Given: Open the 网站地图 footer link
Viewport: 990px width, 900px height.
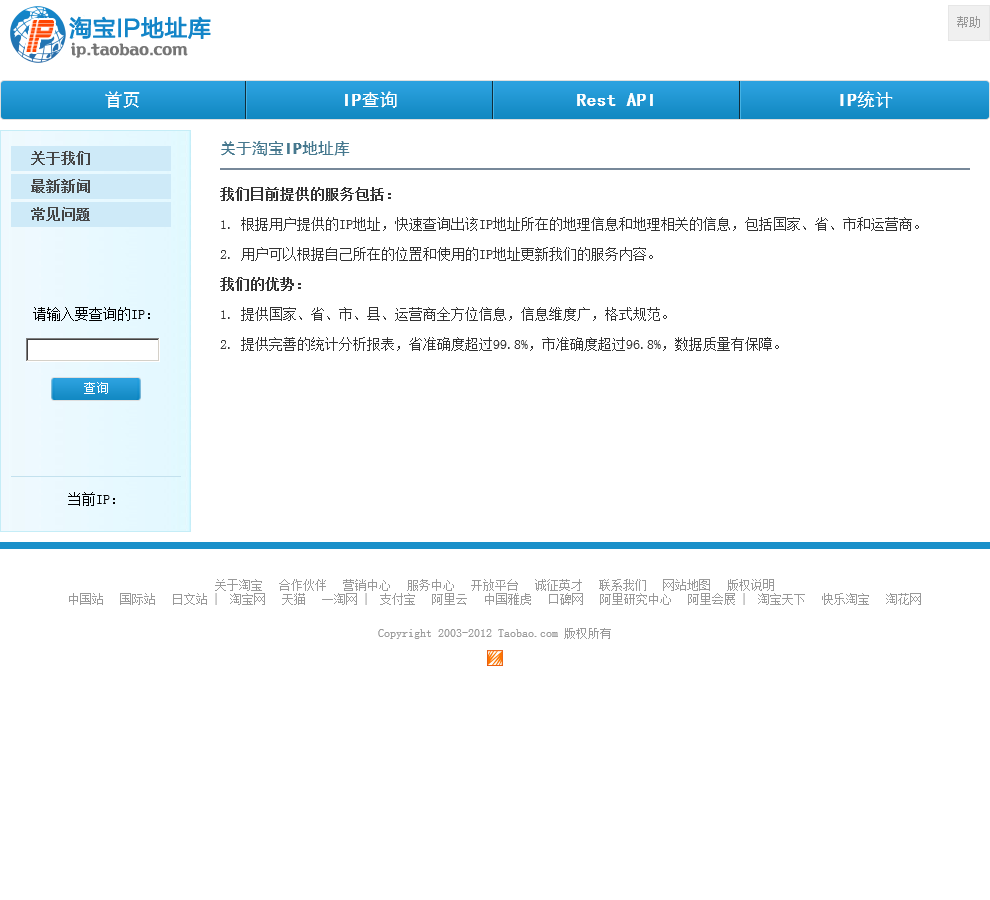Looking at the screenshot, I should [686, 585].
